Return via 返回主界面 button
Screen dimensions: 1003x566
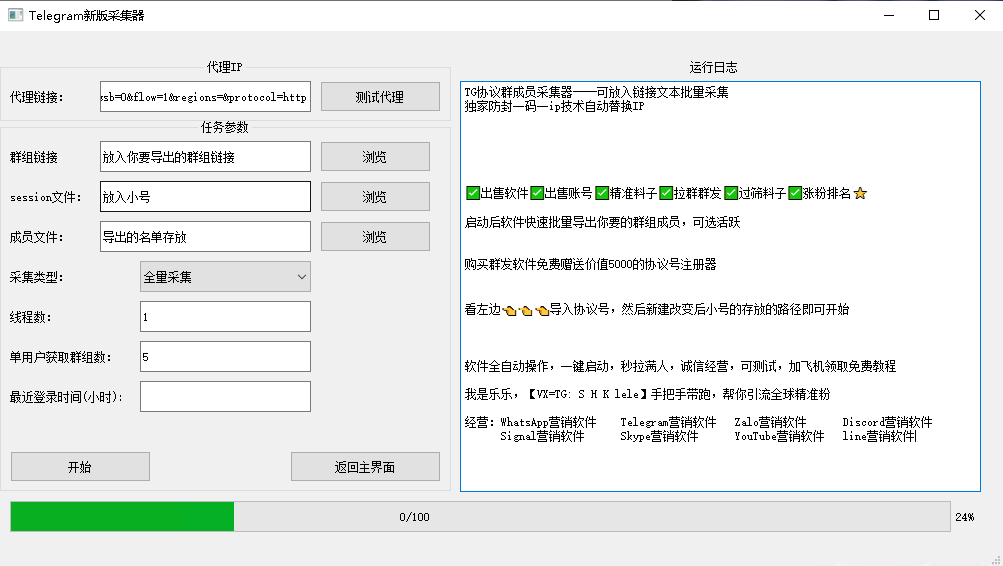click(365, 467)
